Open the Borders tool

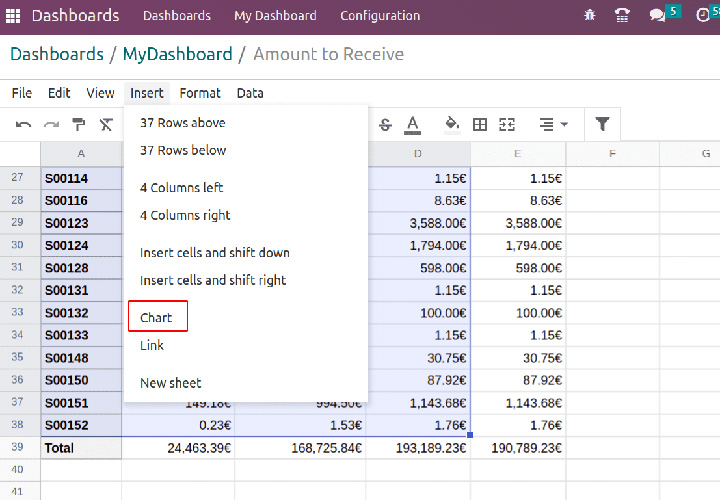480,124
